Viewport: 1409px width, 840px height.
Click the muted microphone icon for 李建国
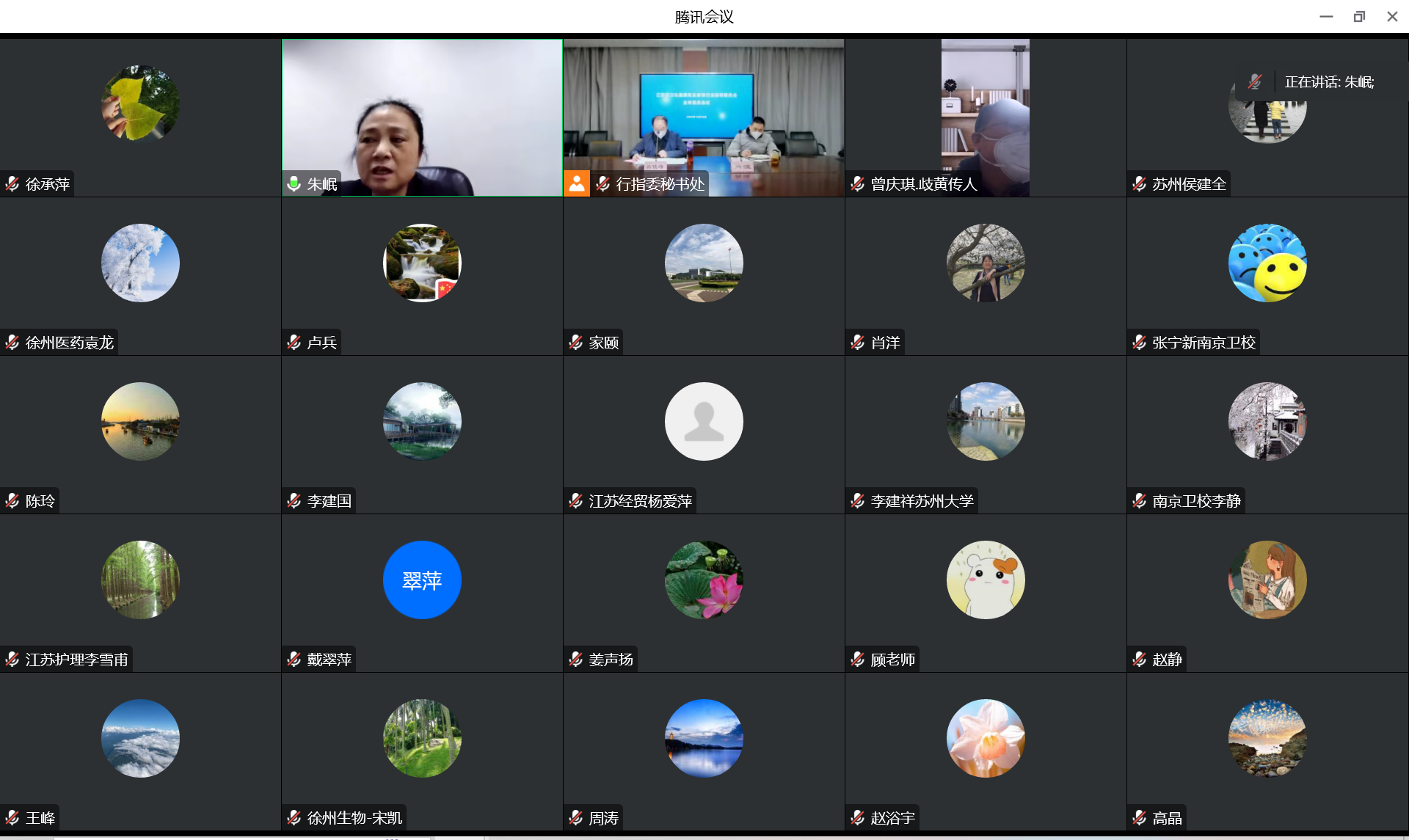pyautogui.click(x=294, y=500)
